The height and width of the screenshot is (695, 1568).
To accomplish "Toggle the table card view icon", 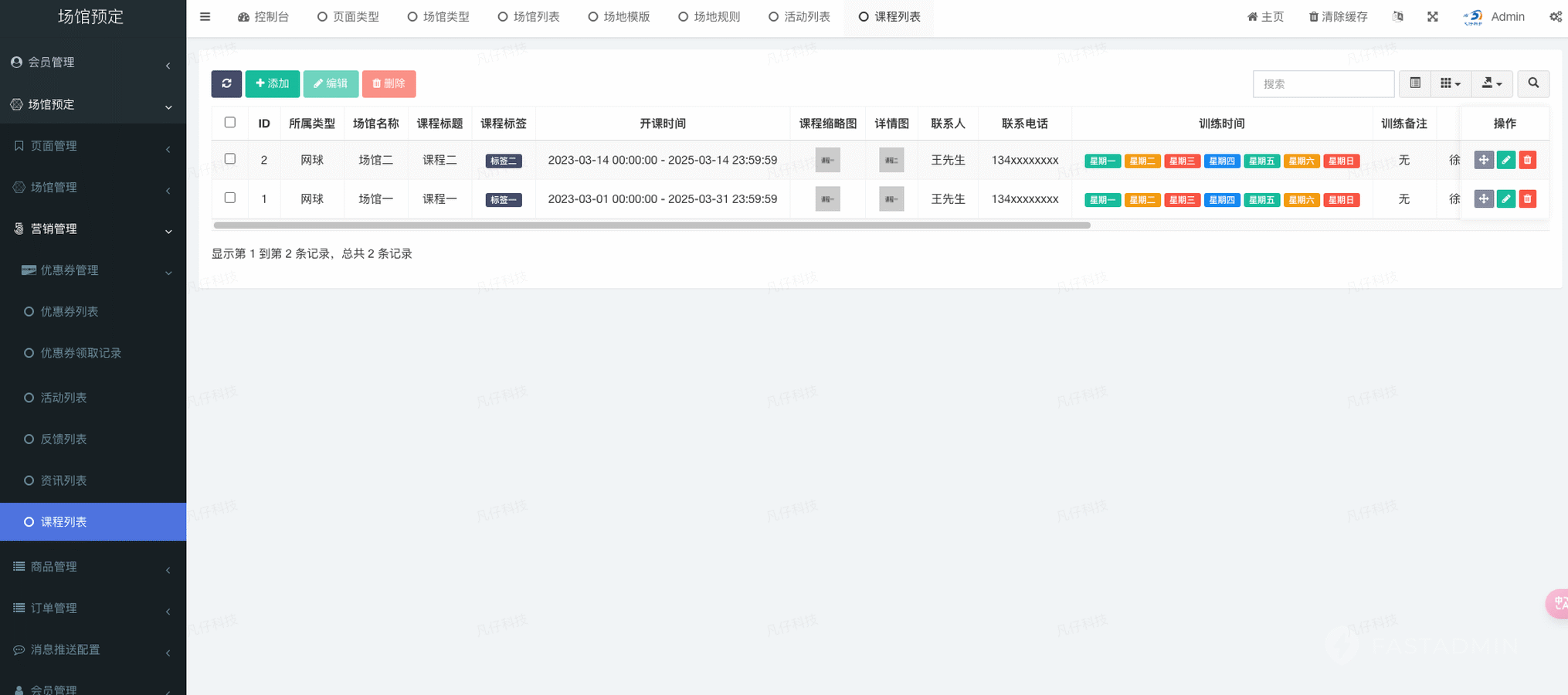I will [1415, 83].
